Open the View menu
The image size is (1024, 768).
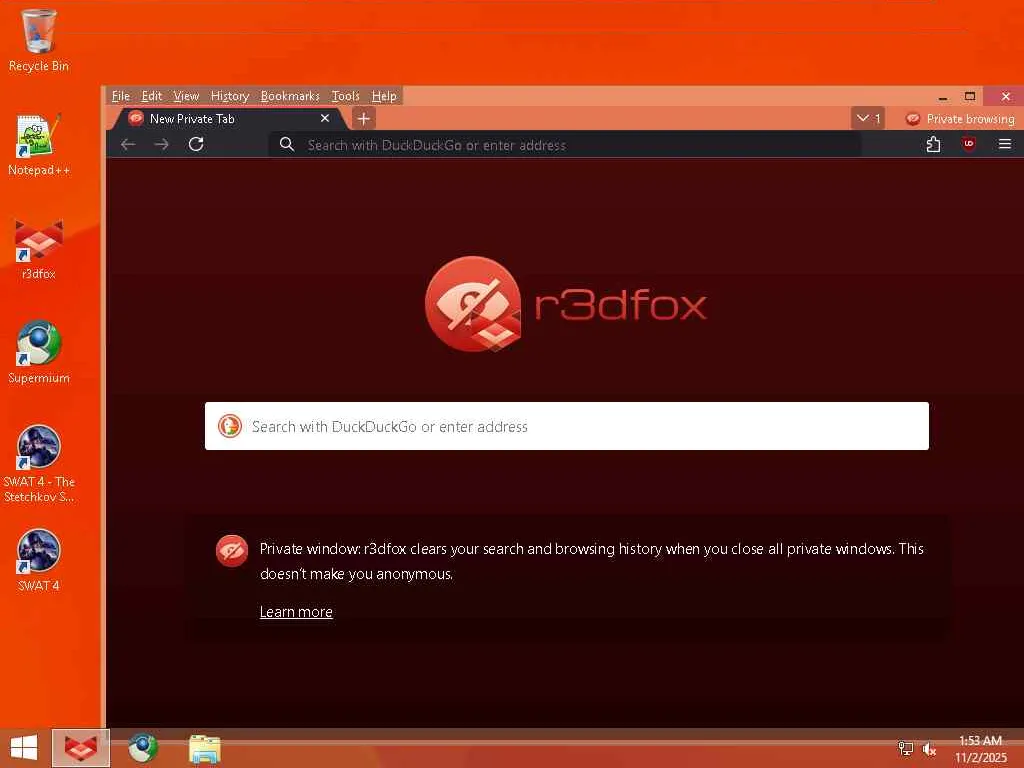pos(186,96)
